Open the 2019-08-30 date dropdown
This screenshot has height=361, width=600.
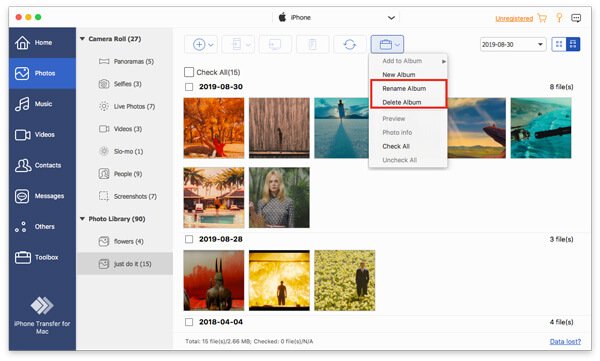tap(513, 44)
